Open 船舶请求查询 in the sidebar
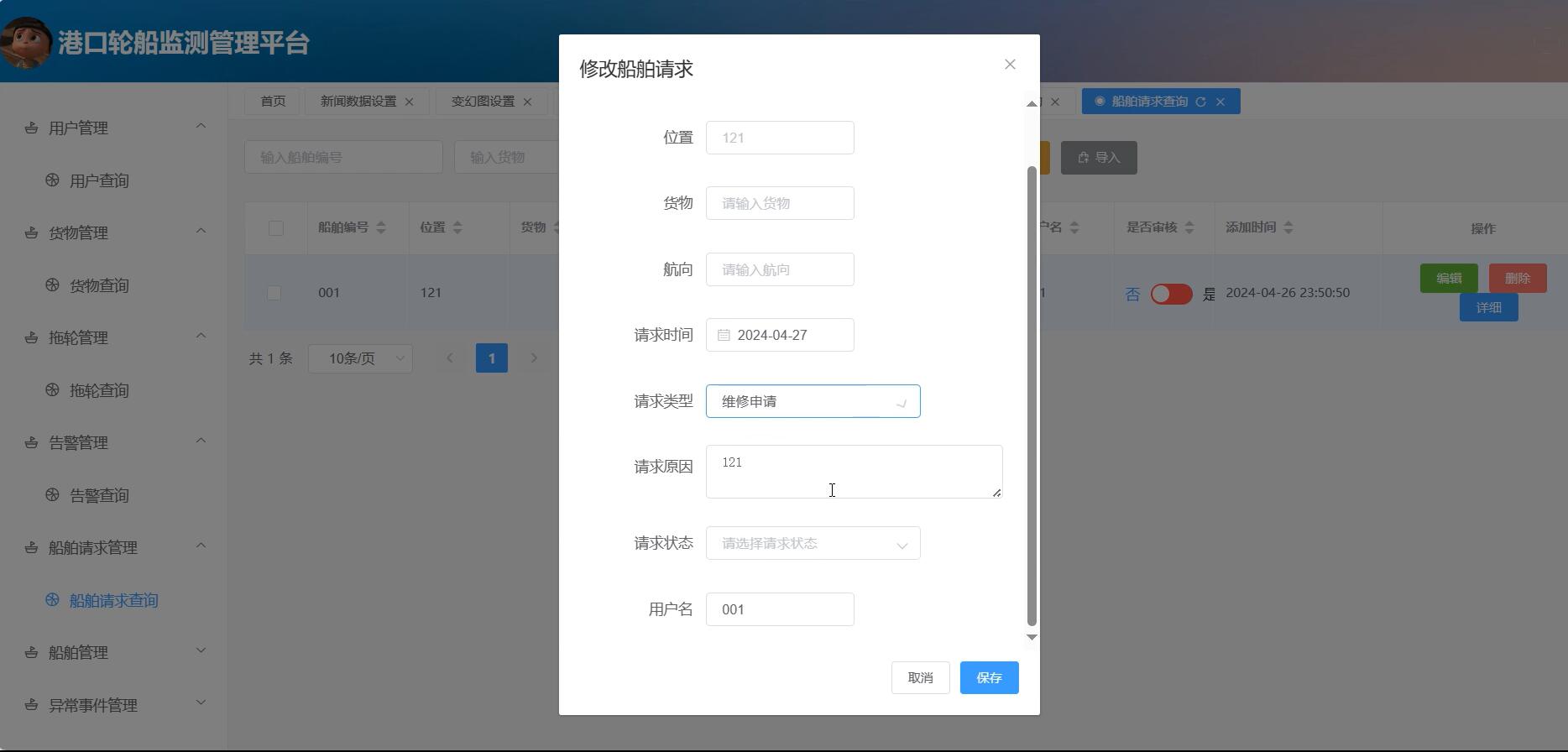The image size is (1568, 752). pyautogui.click(x=113, y=600)
